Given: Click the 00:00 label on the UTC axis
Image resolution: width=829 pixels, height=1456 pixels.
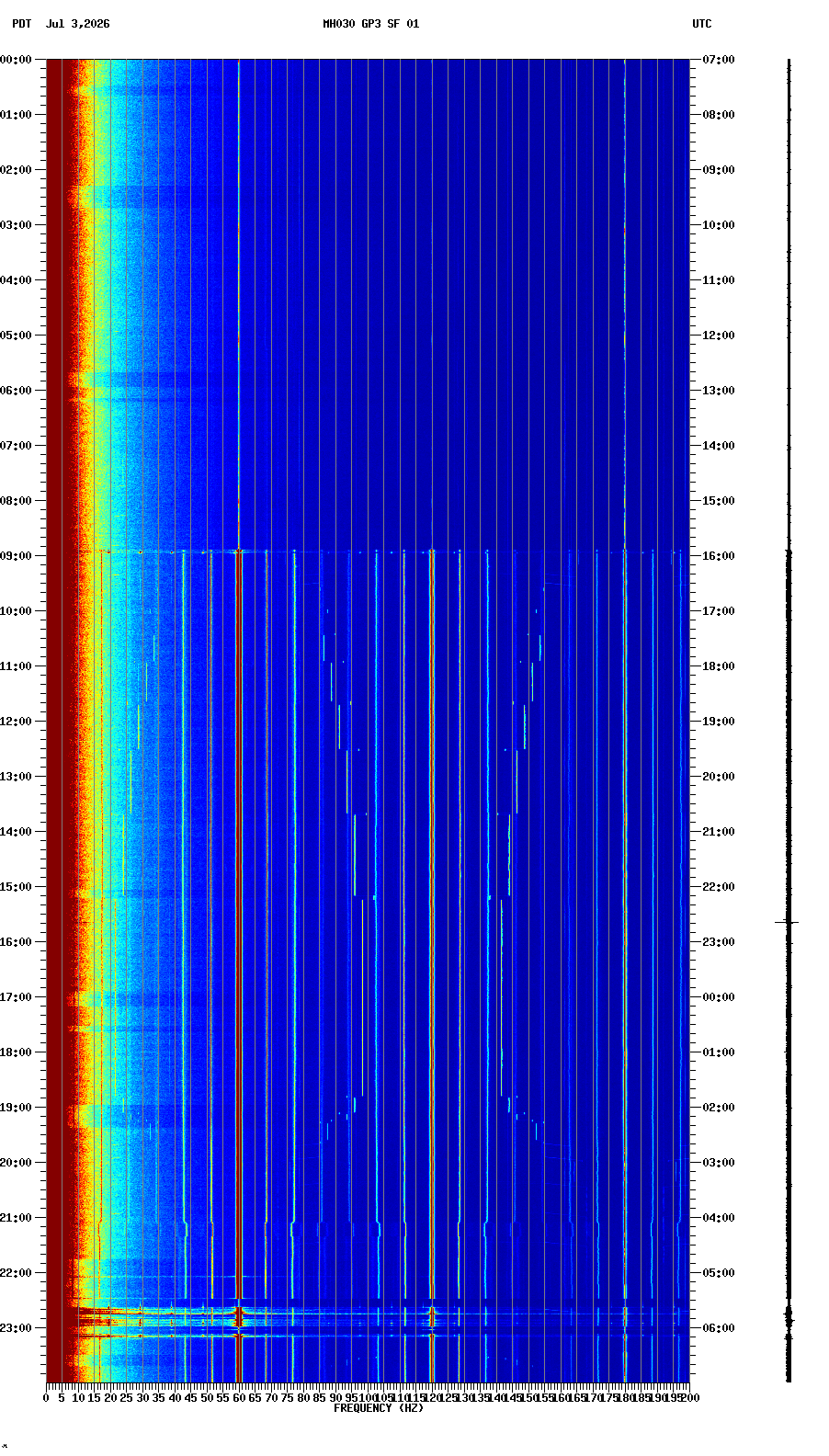Looking at the screenshot, I should pyautogui.click(x=719, y=997).
